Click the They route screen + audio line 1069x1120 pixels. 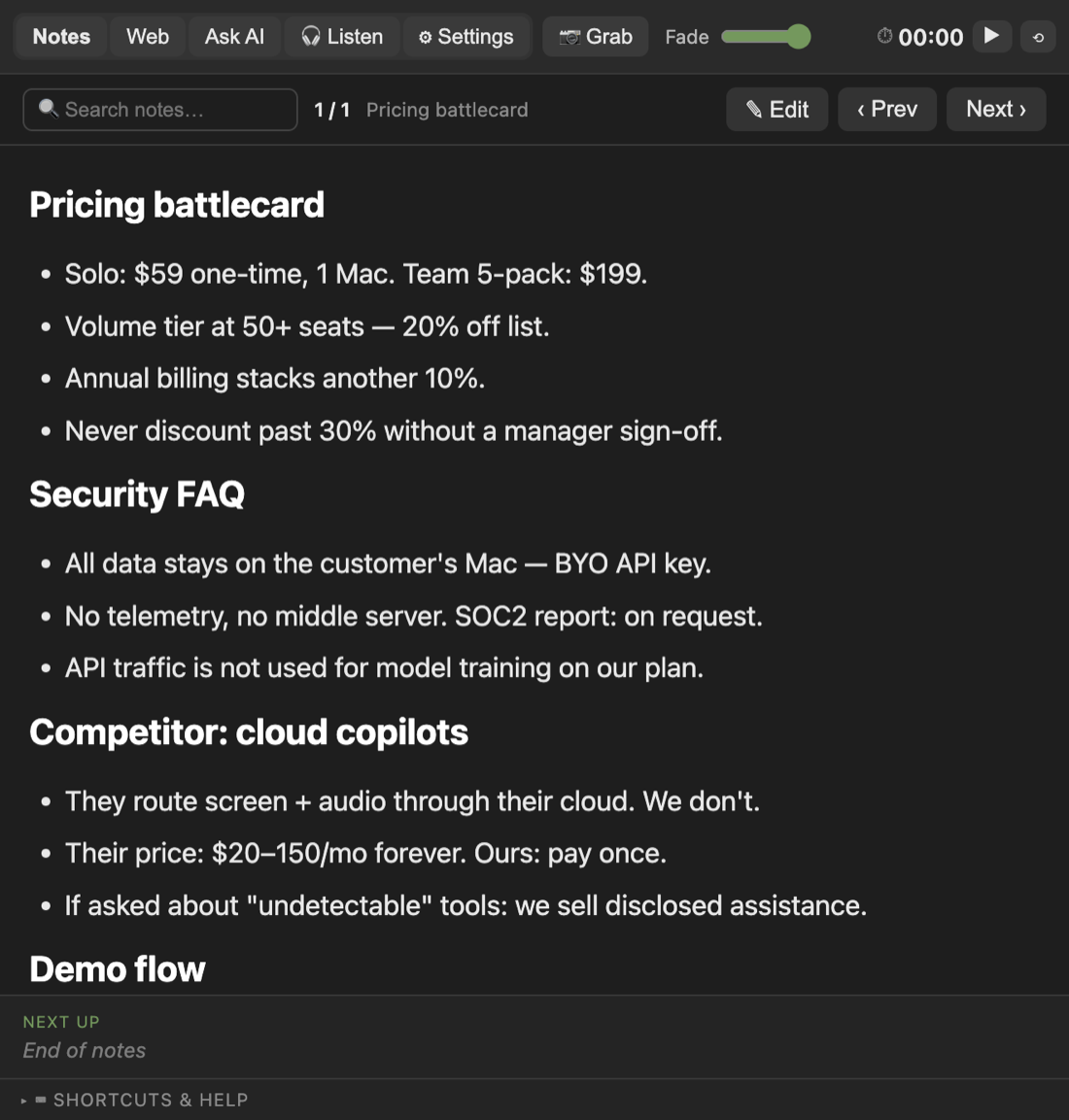(x=412, y=801)
